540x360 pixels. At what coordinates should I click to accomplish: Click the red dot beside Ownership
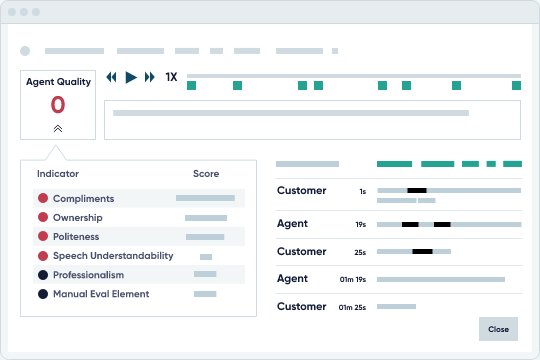pos(43,217)
